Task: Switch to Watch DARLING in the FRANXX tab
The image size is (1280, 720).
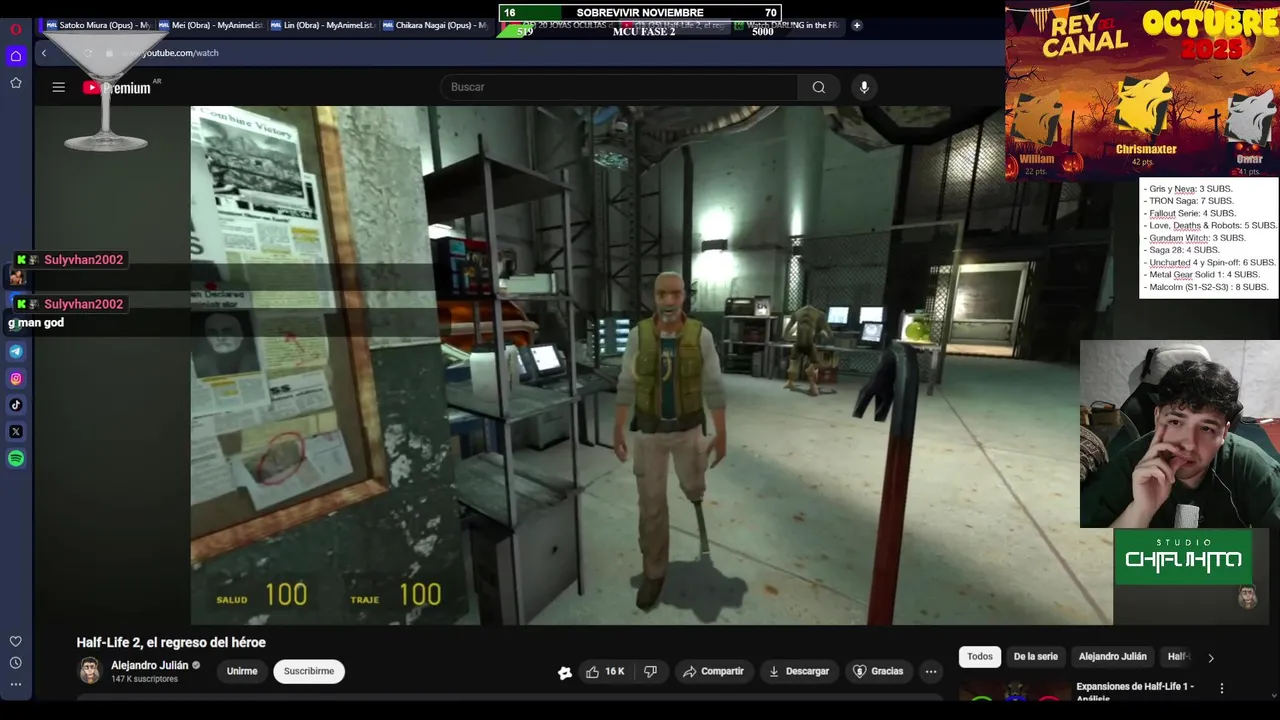Action: coord(790,25)
